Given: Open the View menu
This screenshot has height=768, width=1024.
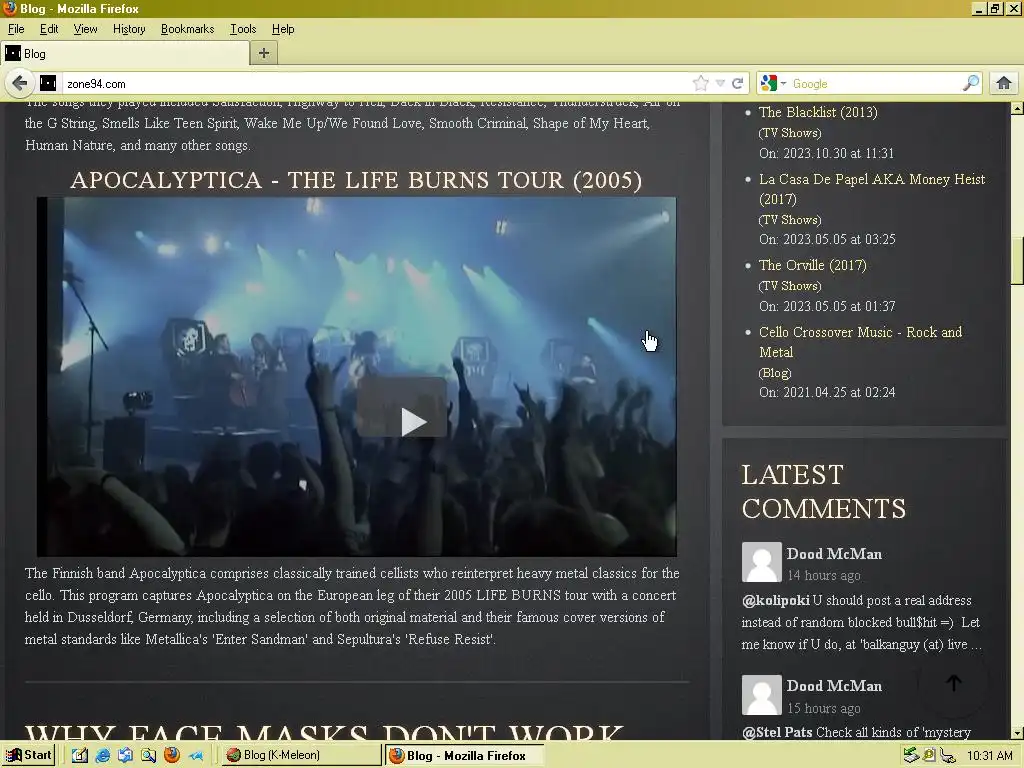Looking at the screenshot, I should click(86, 29).
